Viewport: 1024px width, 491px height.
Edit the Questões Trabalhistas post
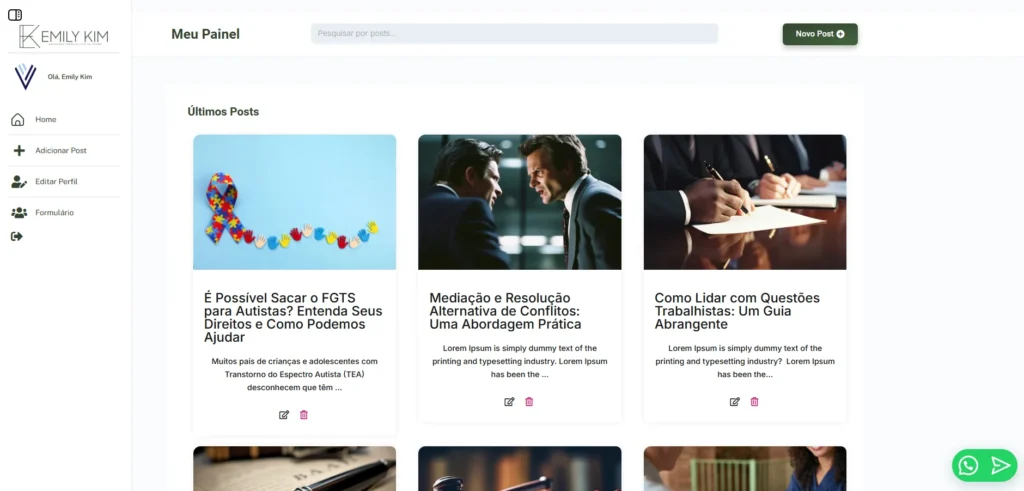pyautogui.click(x=735, y=402)
